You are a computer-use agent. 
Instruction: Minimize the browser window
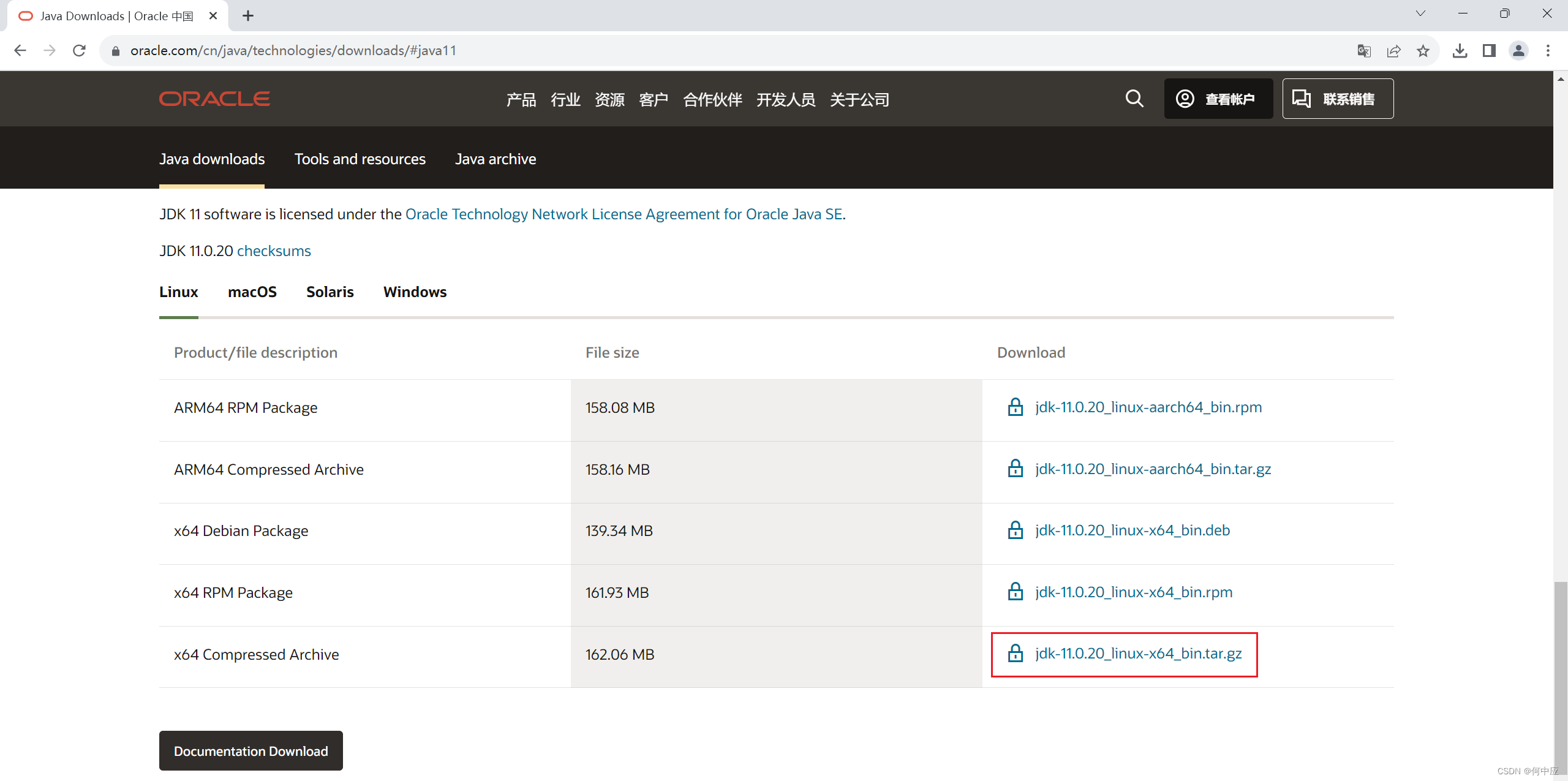(1463, 13)
